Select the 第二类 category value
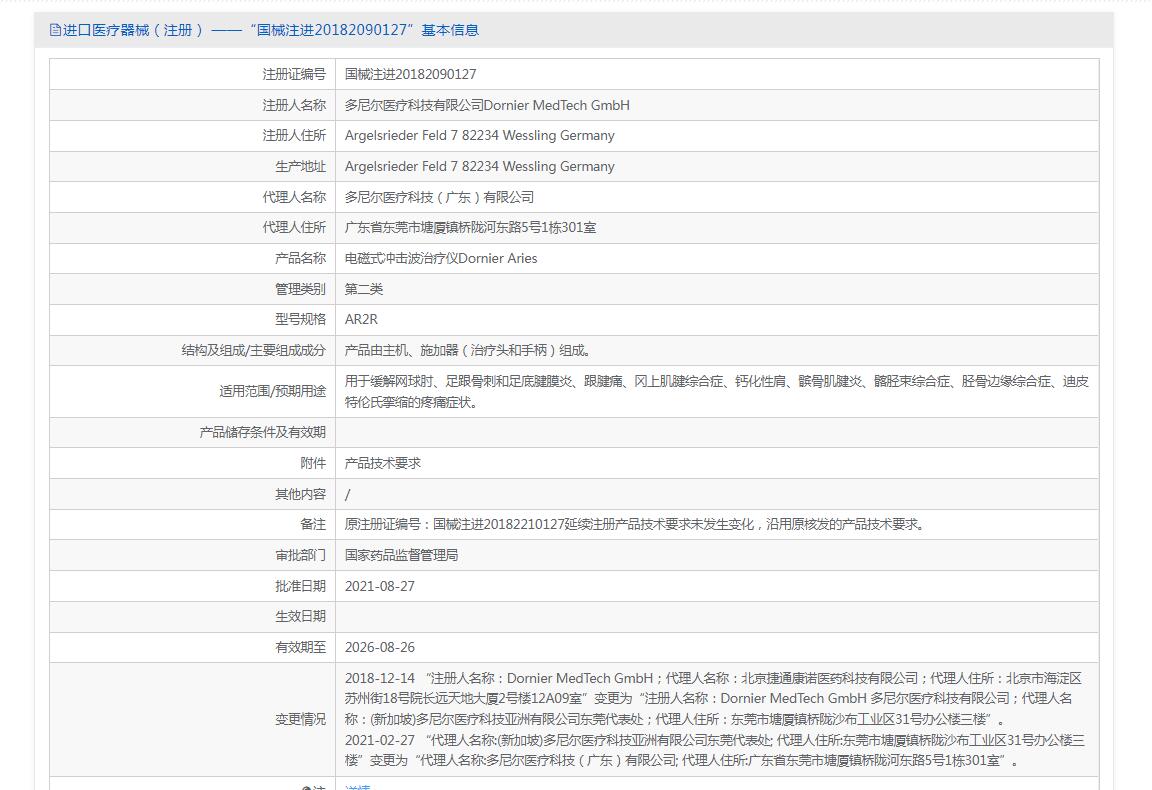Viewport: 1152px width, 790px height. point(364,289)
